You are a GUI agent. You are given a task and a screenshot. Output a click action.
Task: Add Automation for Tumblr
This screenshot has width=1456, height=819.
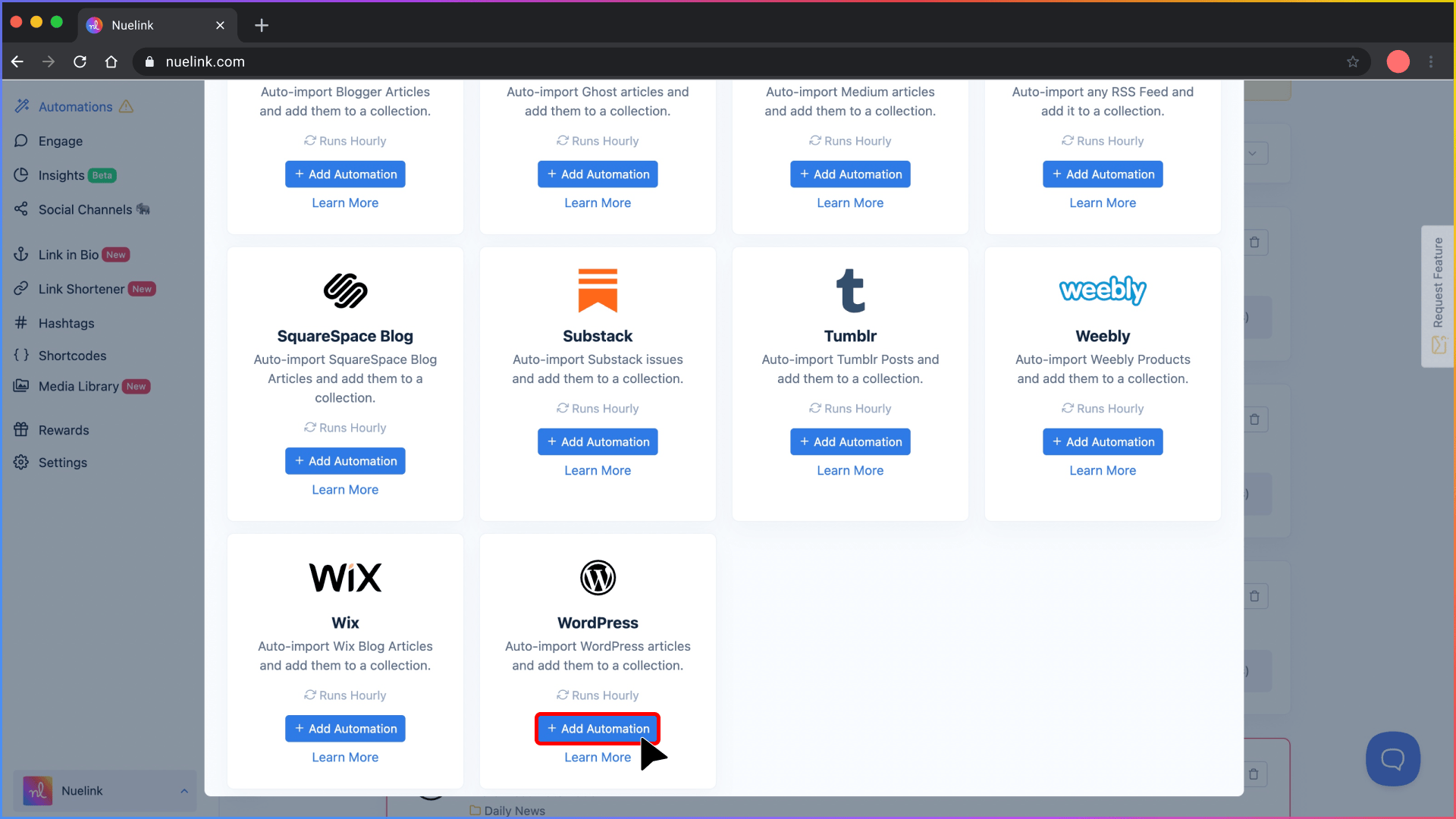coord(850,442)
